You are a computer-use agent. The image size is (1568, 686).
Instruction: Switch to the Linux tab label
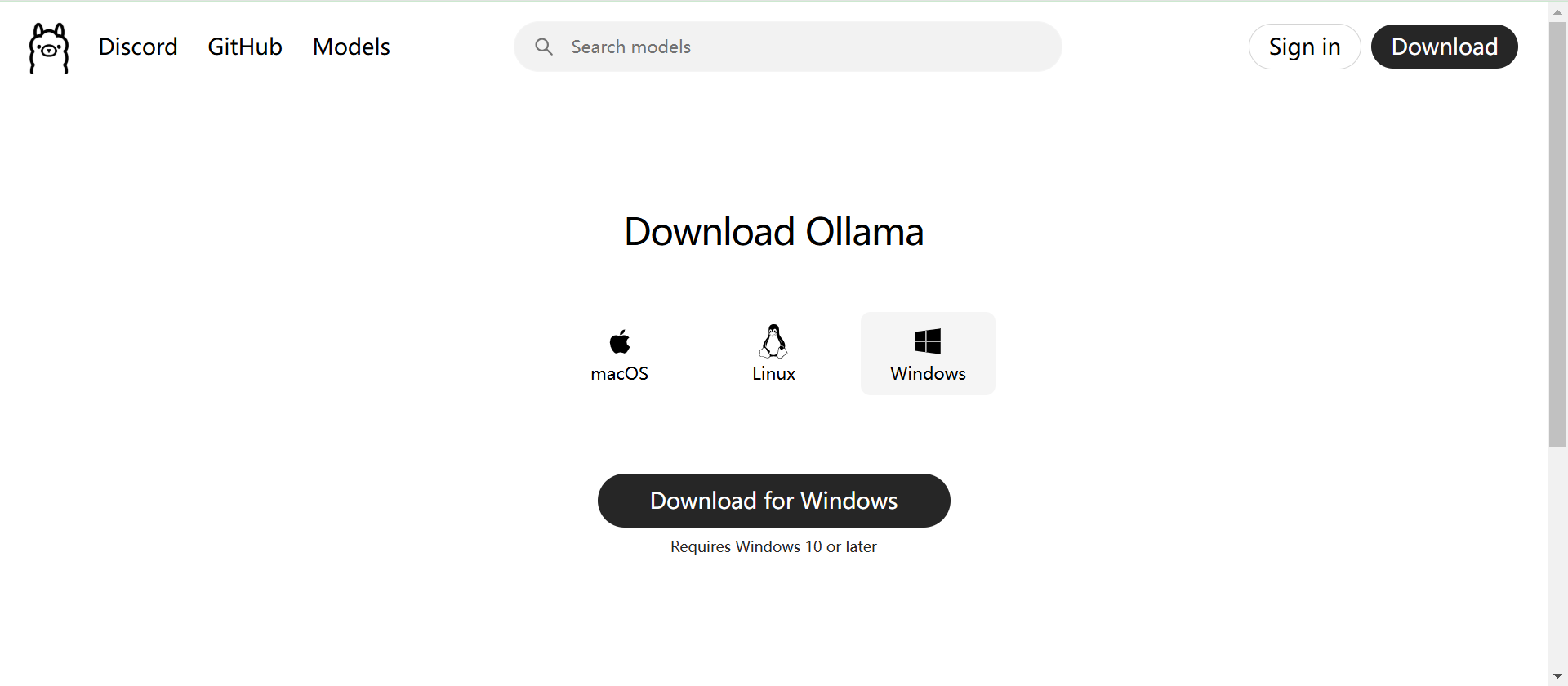pyautogui.click(x=773, y=373)
